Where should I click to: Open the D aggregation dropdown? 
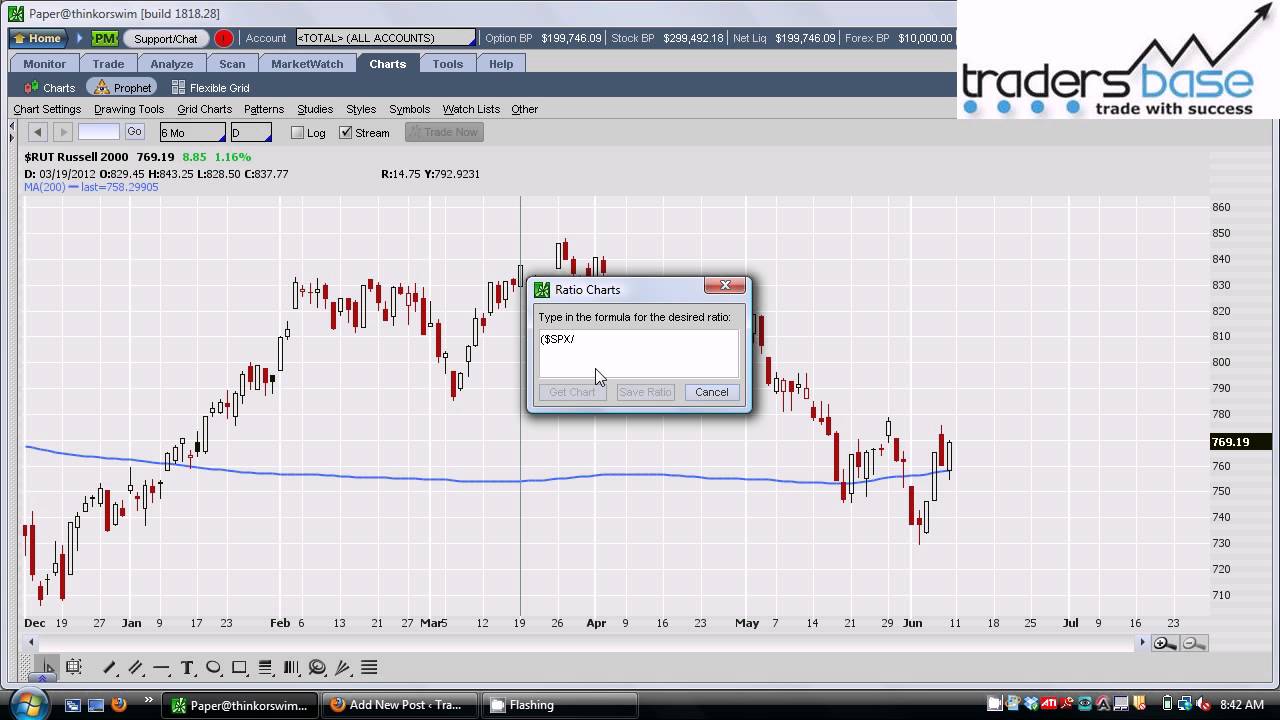click(251, 132)
